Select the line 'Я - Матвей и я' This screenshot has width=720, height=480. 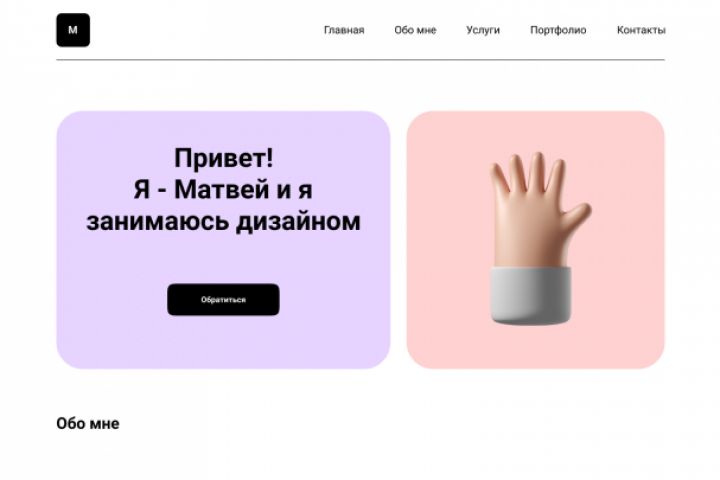[x=223, y=189]
